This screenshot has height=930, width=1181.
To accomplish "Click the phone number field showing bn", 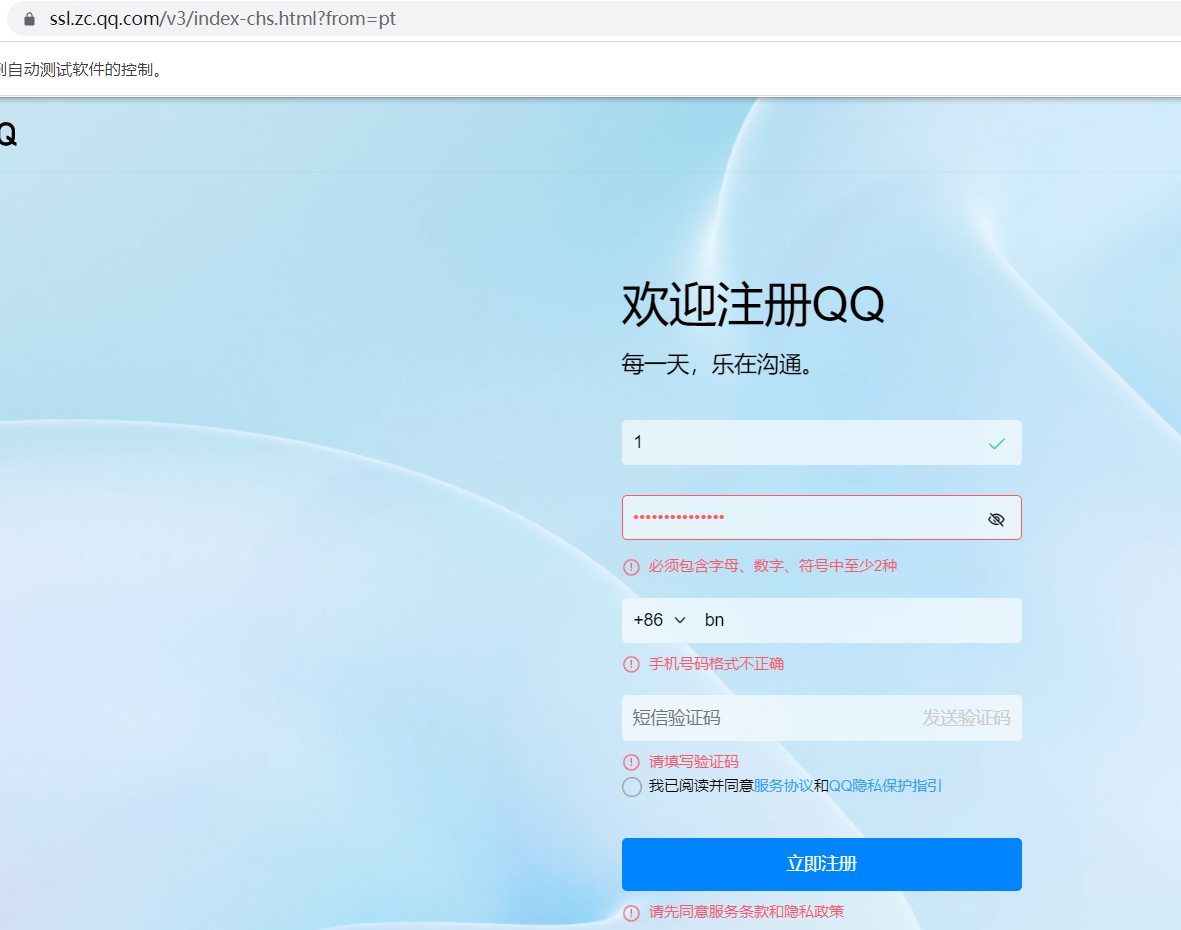I will coord(859,620).
